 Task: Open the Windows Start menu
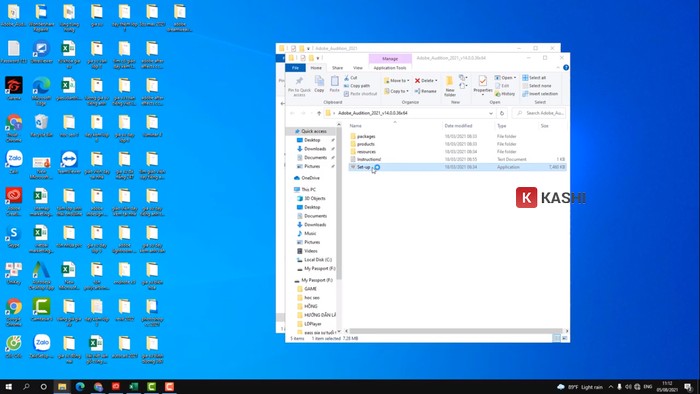tap(8, 386)
